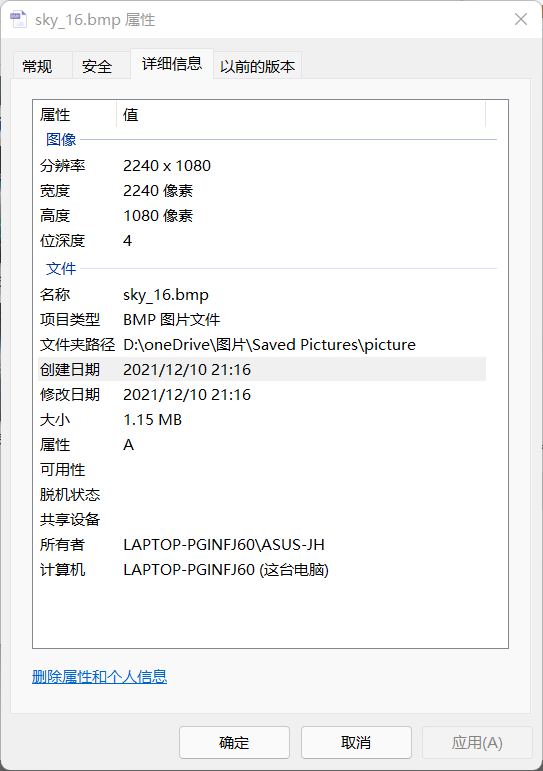Click the value 1080 像素
The width and height of the screenshot is (543, 771).
tap(158, 216)
